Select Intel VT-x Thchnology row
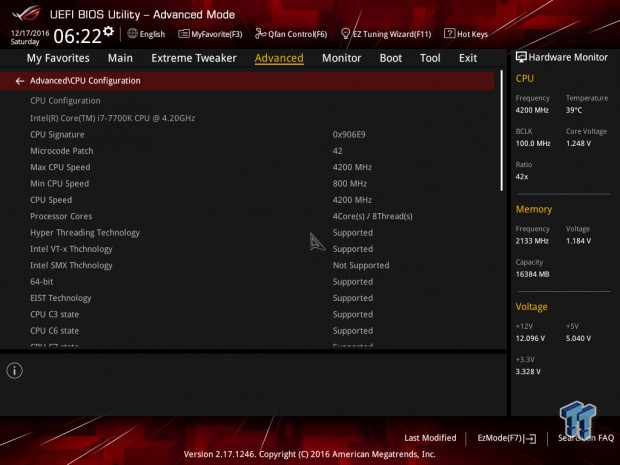 pyautogui.click(x=71, y=249)
